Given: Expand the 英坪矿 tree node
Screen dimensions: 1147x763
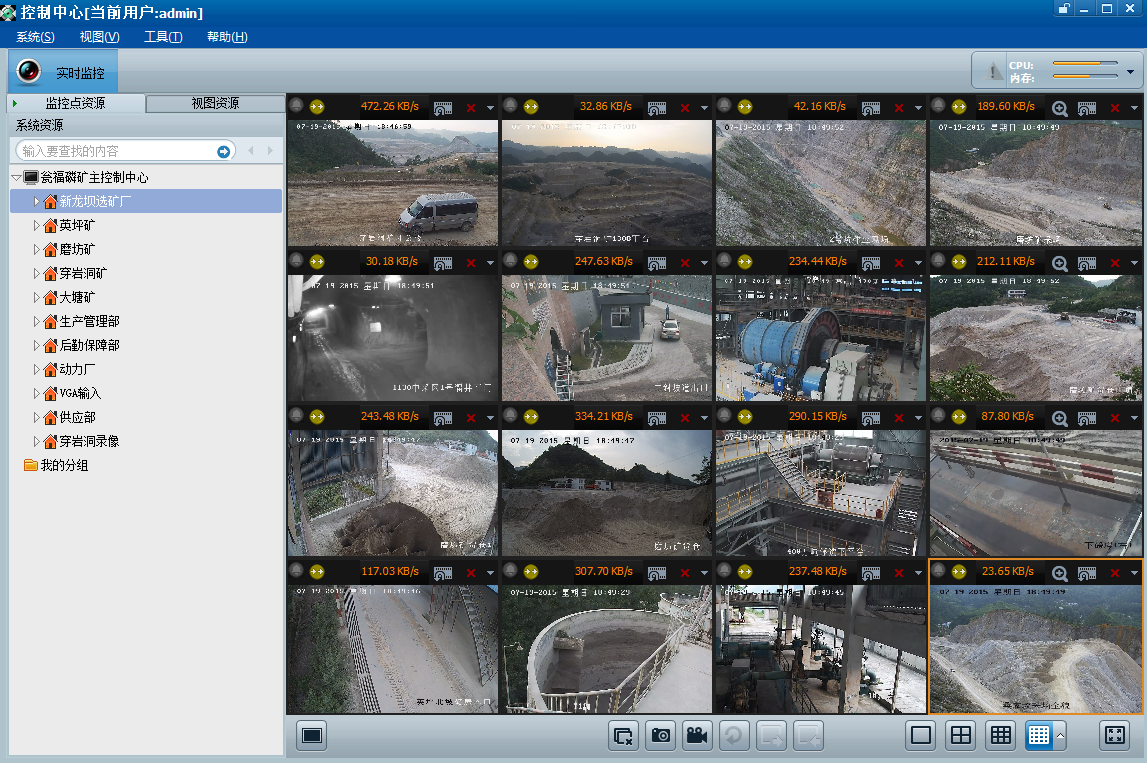Looking at the screenshot, I should pyautogui.click(x=36, y=226).
